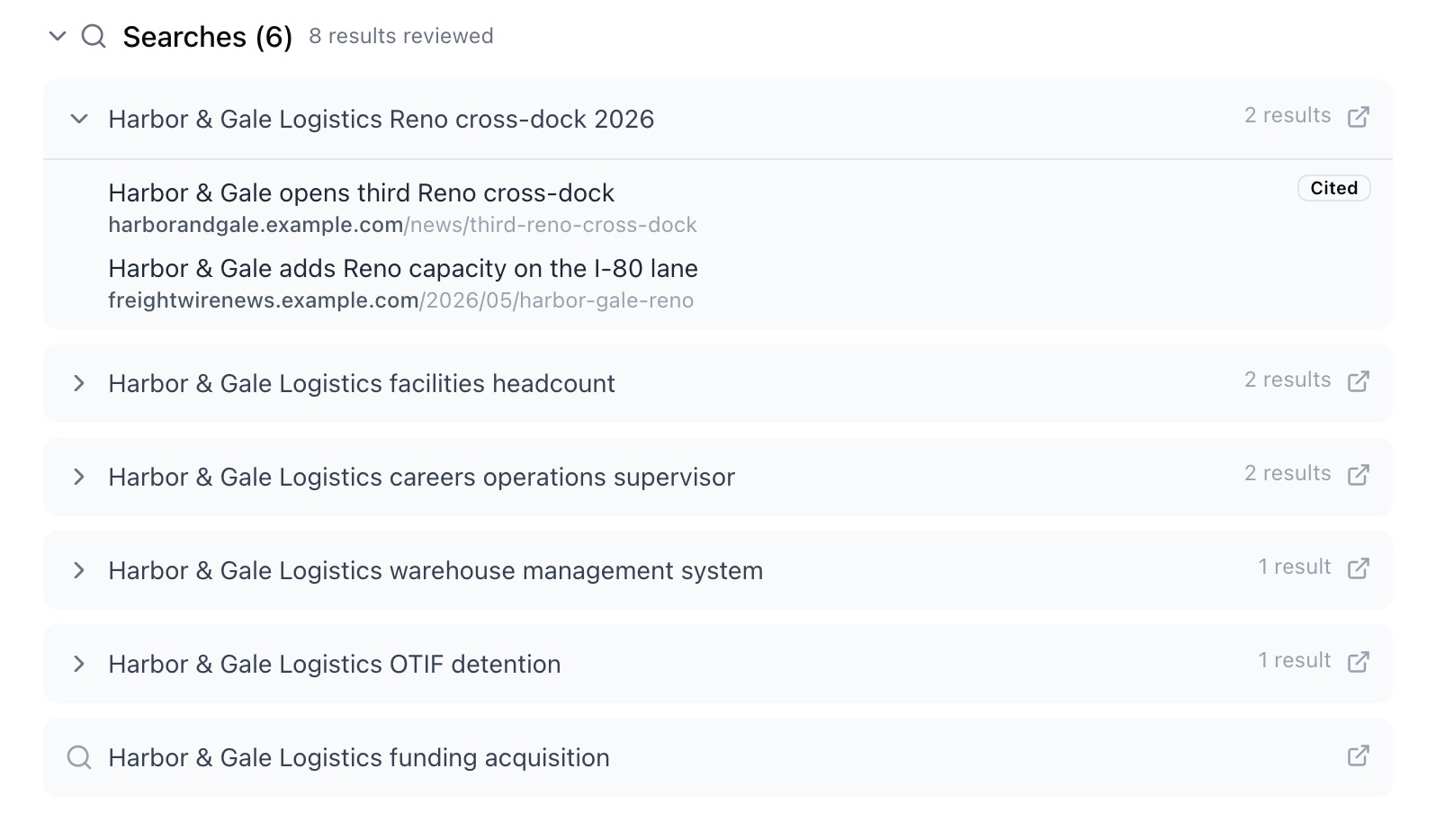
Task: Click the magnifier icon on funding acquisition row
Action: pyautogui.click(x=79, y=757)
